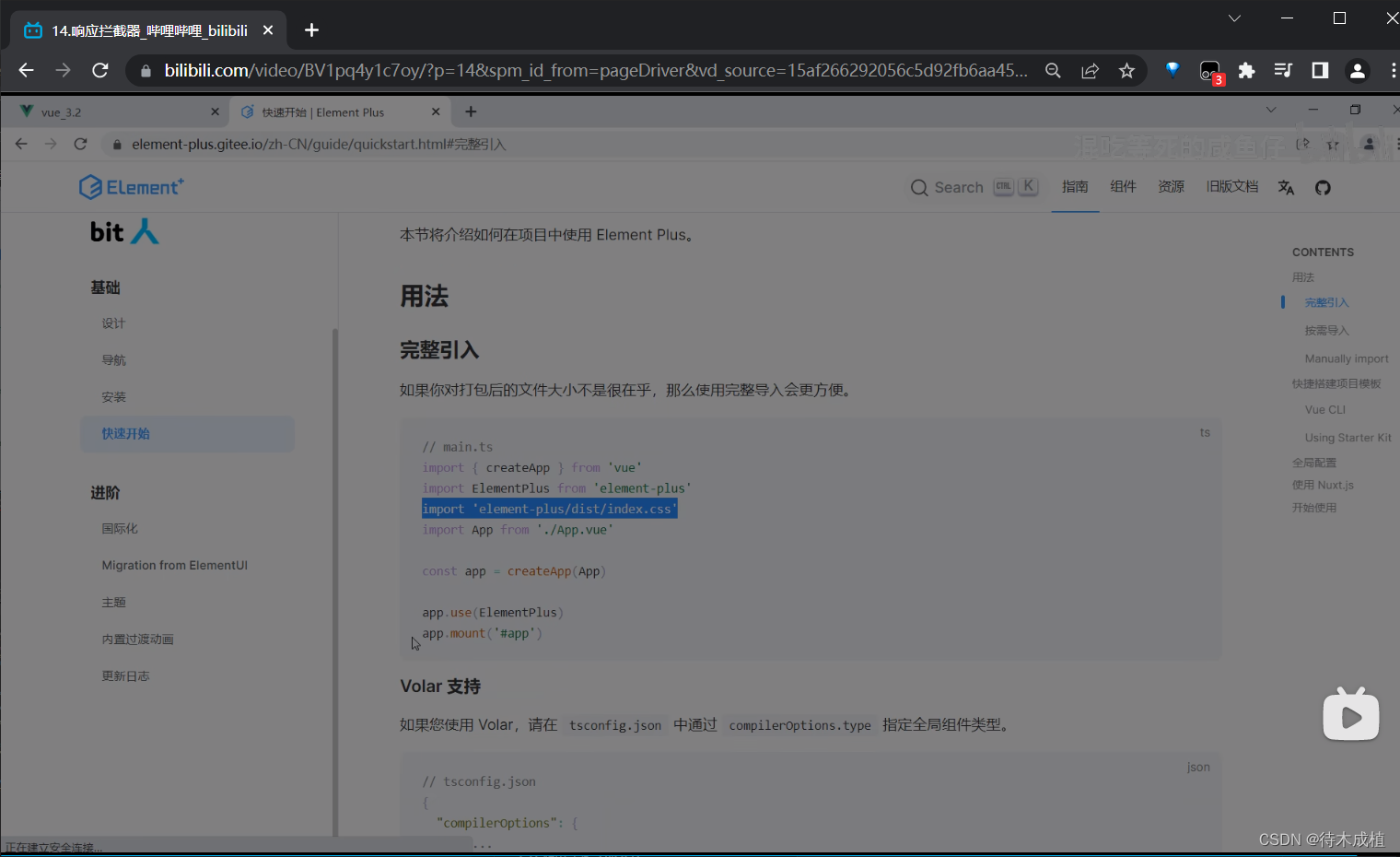The image size is (1400, 857).
Task: Reload the bilibili page
Action: (100, 70)
